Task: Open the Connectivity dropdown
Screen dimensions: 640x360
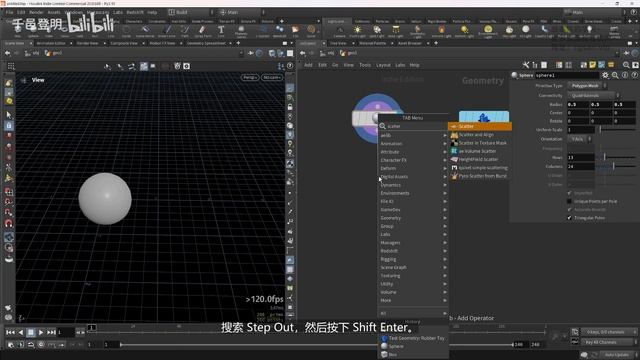Action: tap(593, 96)
